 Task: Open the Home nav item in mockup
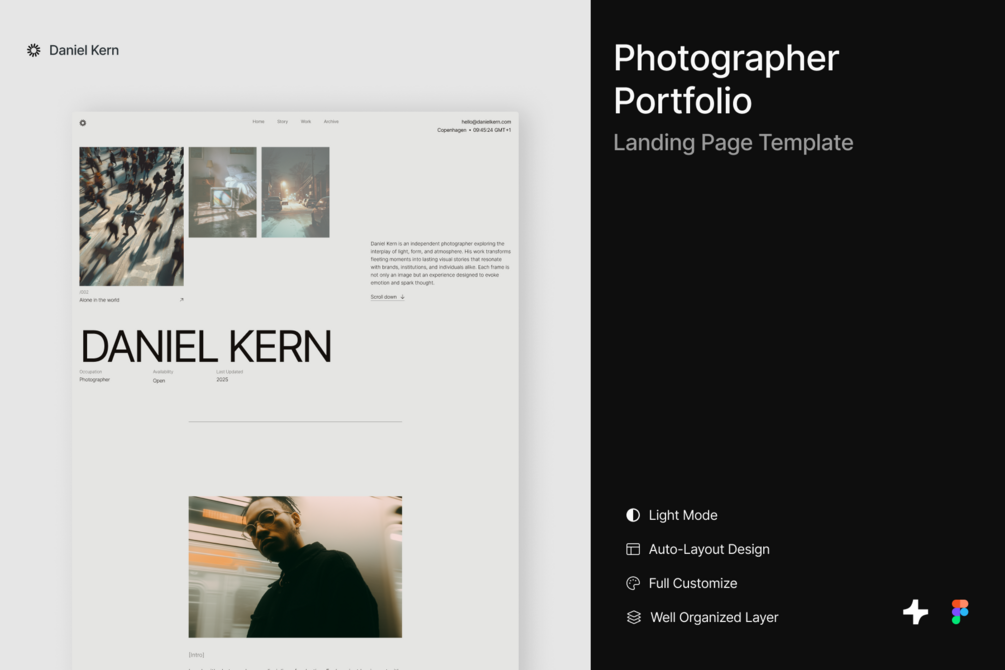click(258, 121)
